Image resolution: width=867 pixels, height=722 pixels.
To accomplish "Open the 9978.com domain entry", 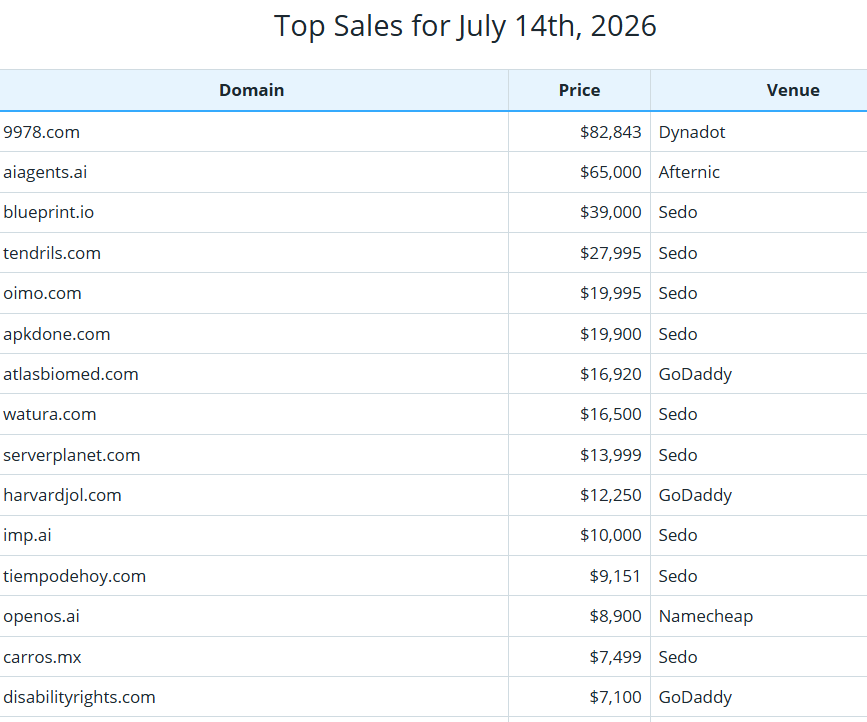I will click(41, 132).
